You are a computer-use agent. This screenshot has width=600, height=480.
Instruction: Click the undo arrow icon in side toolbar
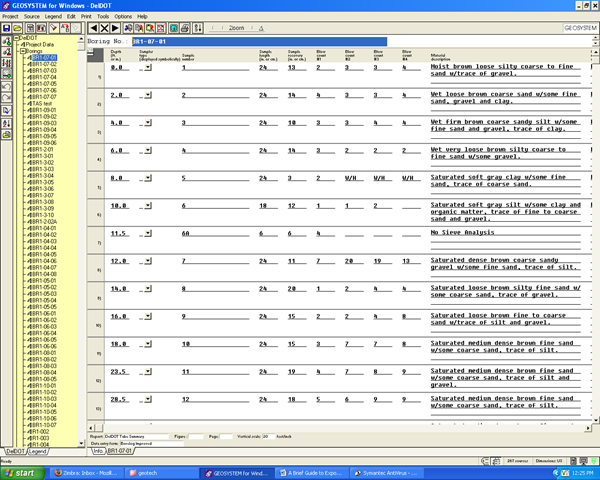7,87
